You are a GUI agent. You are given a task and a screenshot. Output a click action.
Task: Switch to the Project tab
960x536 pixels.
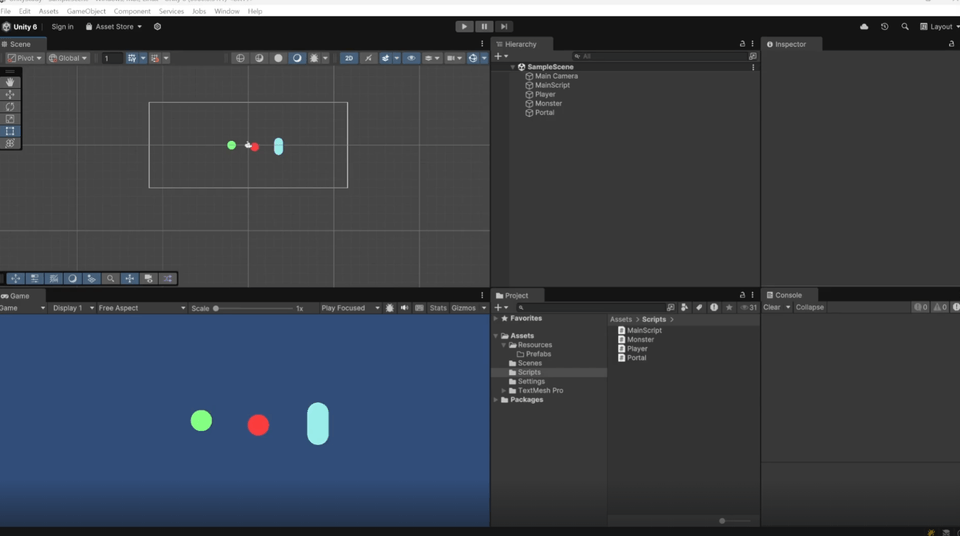click(x=516, y=295)
